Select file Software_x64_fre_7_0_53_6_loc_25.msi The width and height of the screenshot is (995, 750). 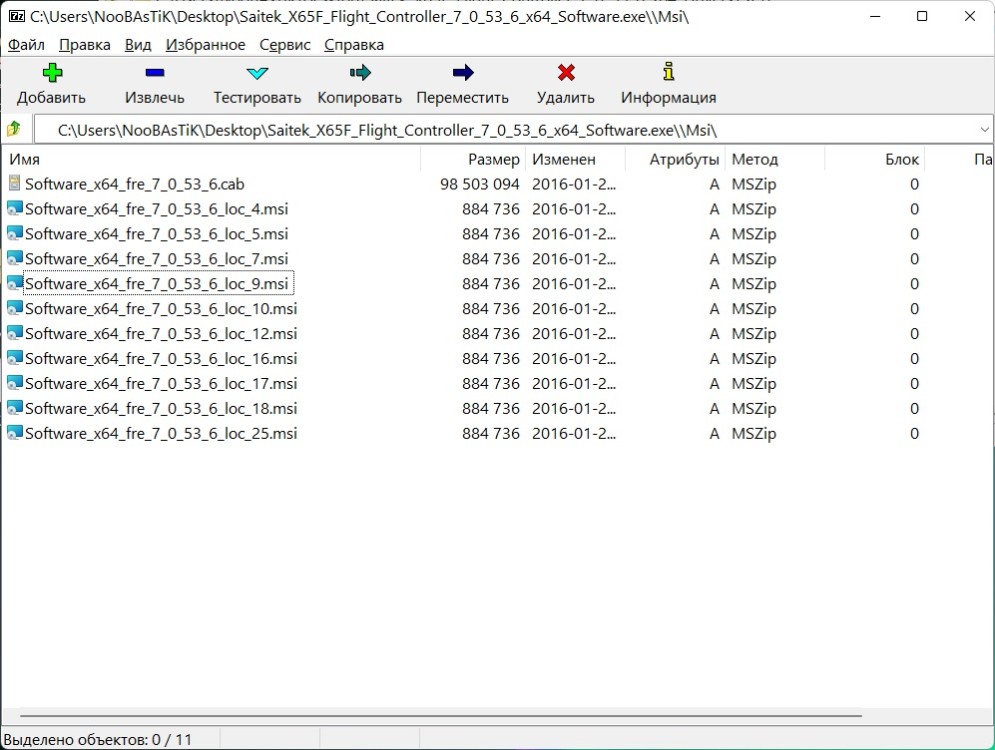point(161,433)
